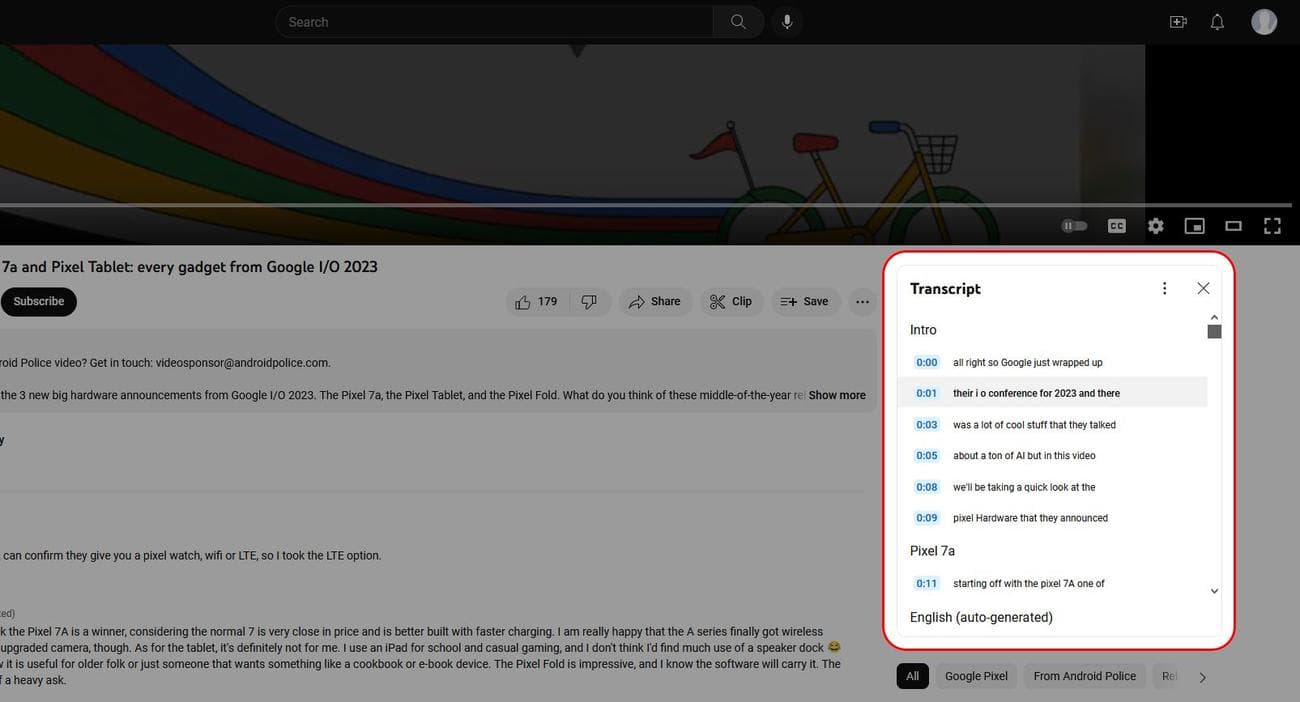Enable theater mode view

[x=1233, y=226]
